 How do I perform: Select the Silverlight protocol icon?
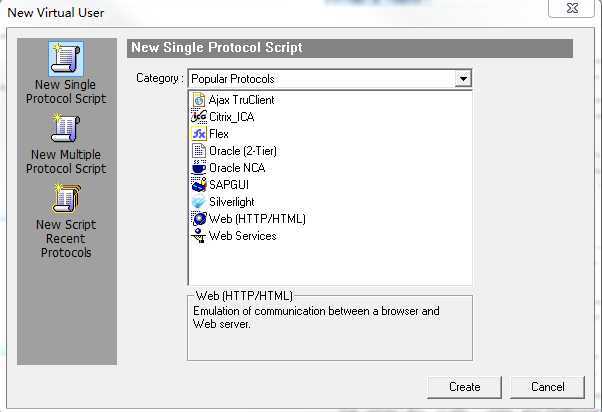point(198,202)
